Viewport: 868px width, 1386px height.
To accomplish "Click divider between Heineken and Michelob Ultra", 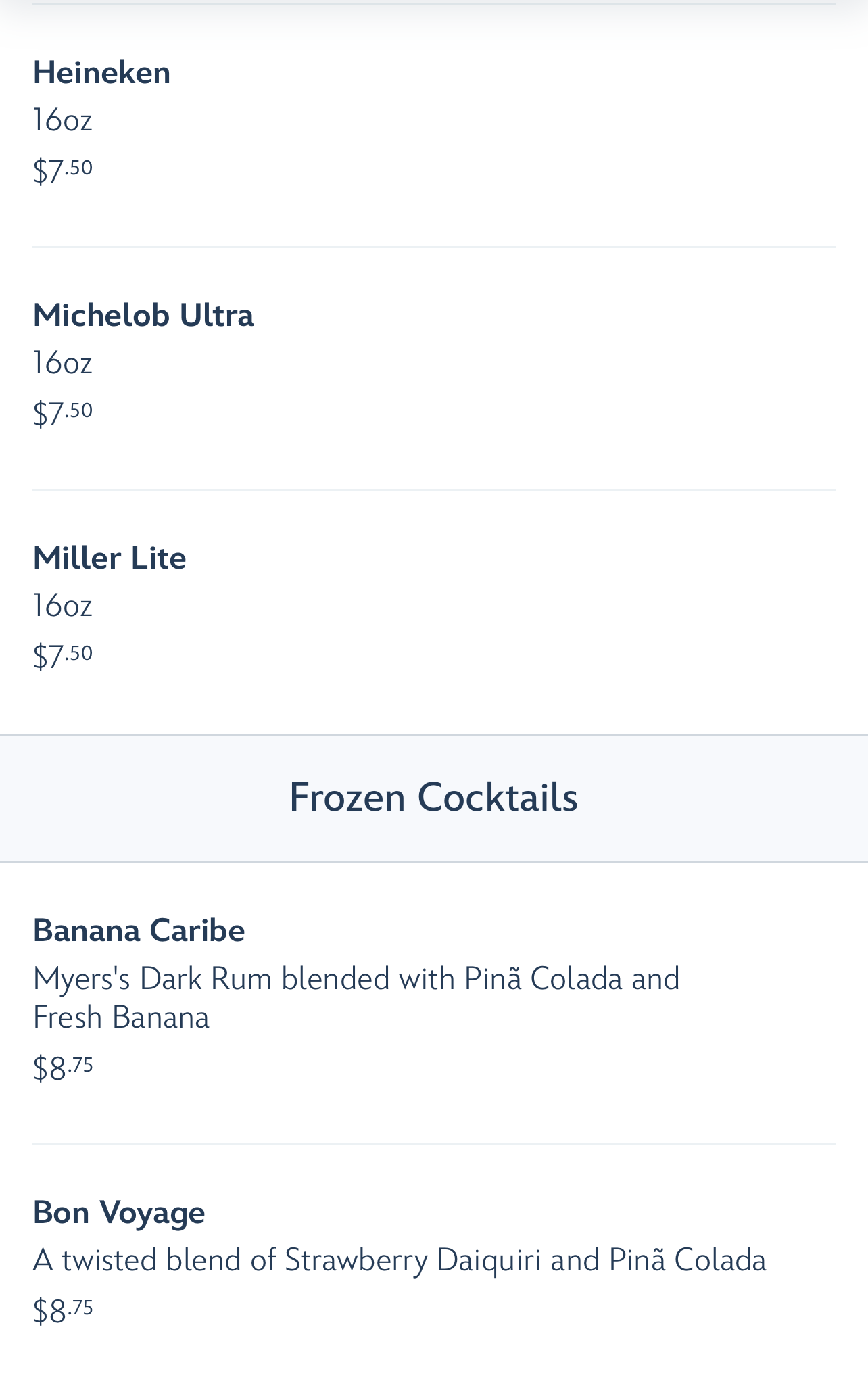I will [433, 247].
